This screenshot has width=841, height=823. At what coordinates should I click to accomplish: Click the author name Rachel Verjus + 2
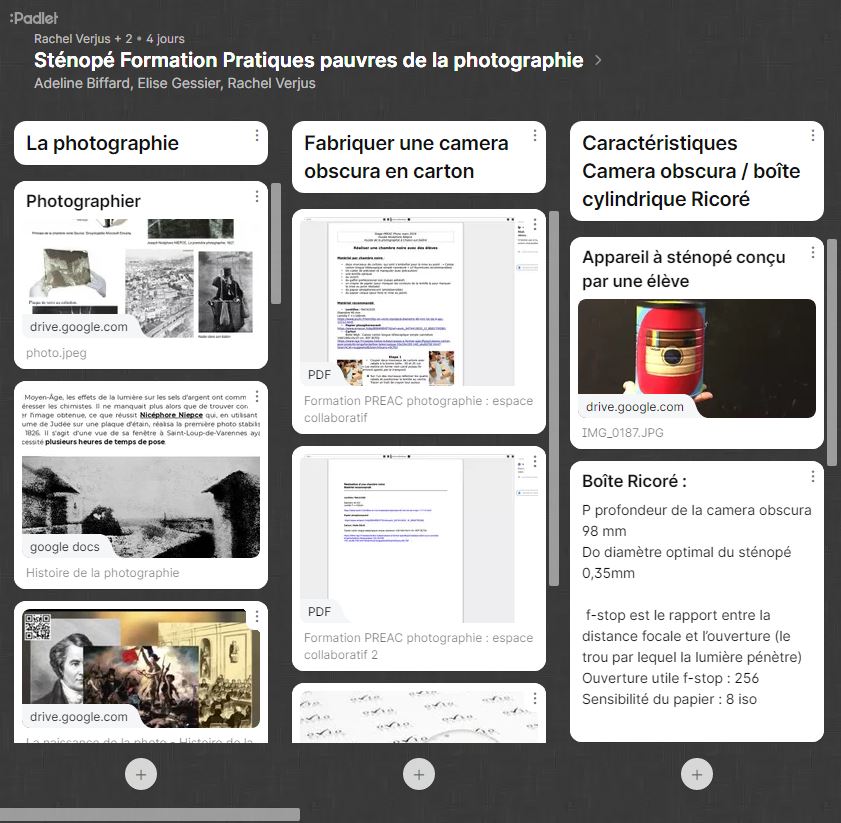click(83, 39)
